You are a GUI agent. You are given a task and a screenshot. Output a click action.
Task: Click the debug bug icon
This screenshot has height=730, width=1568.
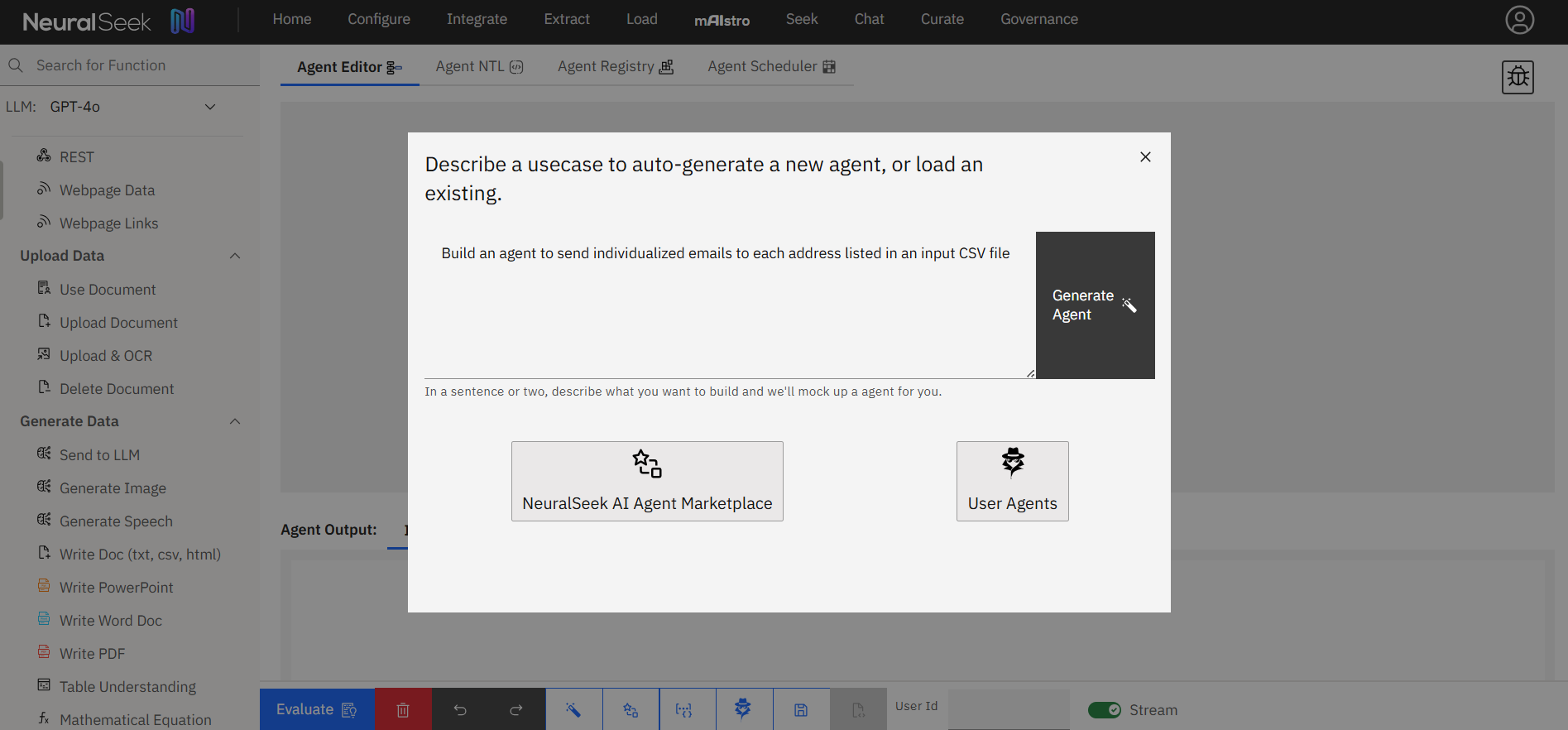pyautogui.click(x=1518, y=77)
